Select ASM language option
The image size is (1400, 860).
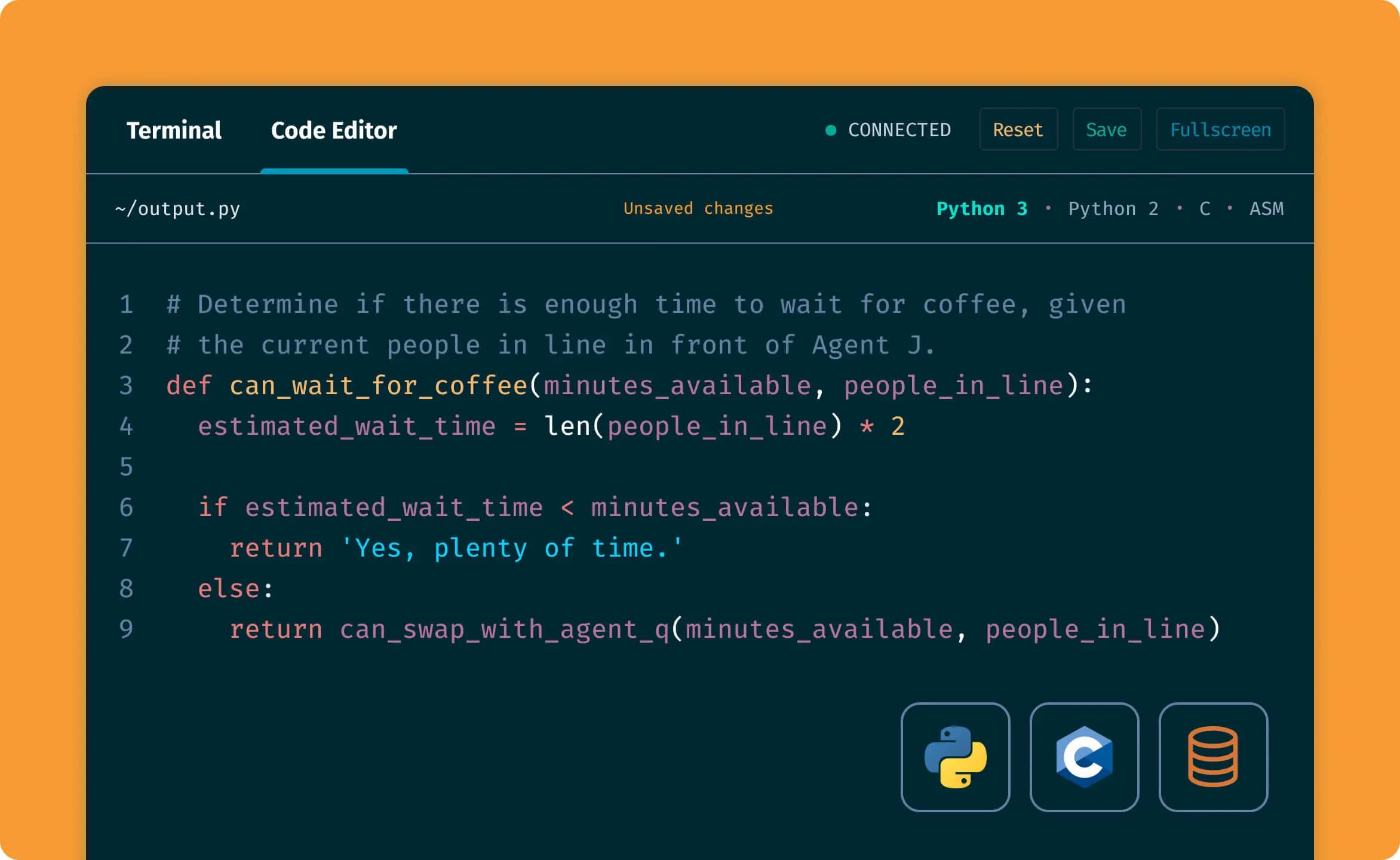click(x=1266, y=208)
